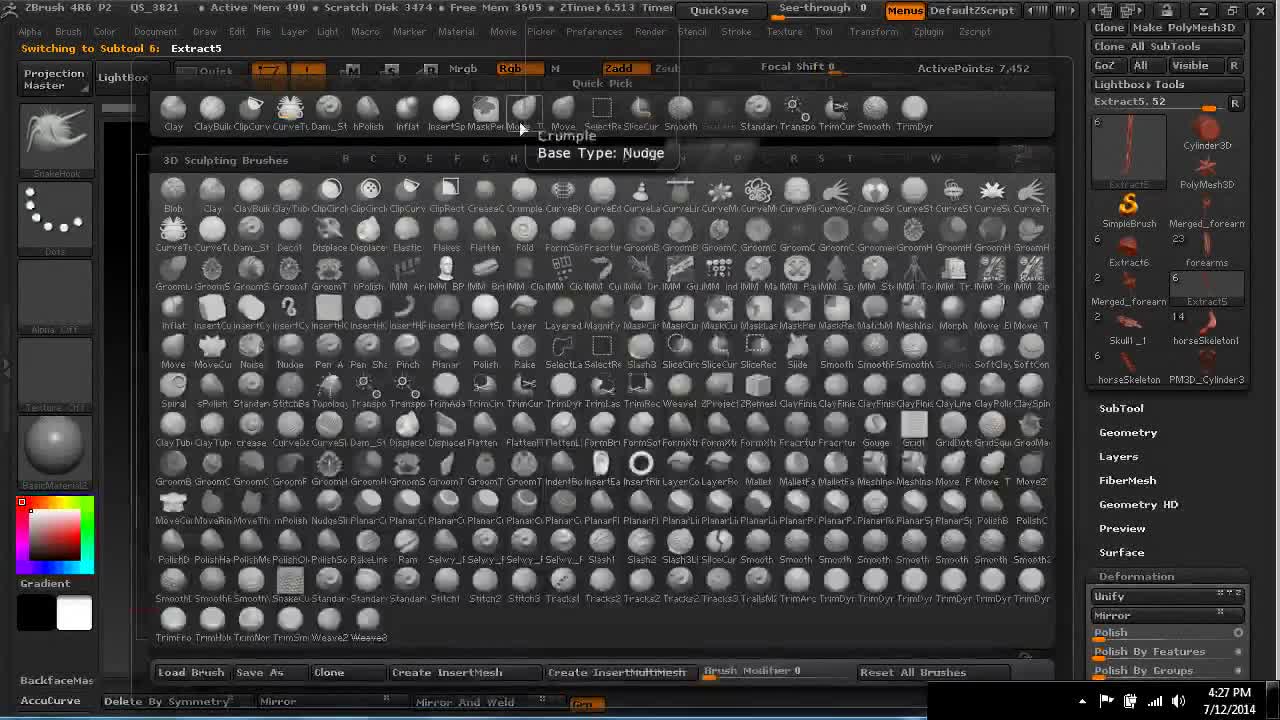Collapse the Deformation section

pos(1136,576)
